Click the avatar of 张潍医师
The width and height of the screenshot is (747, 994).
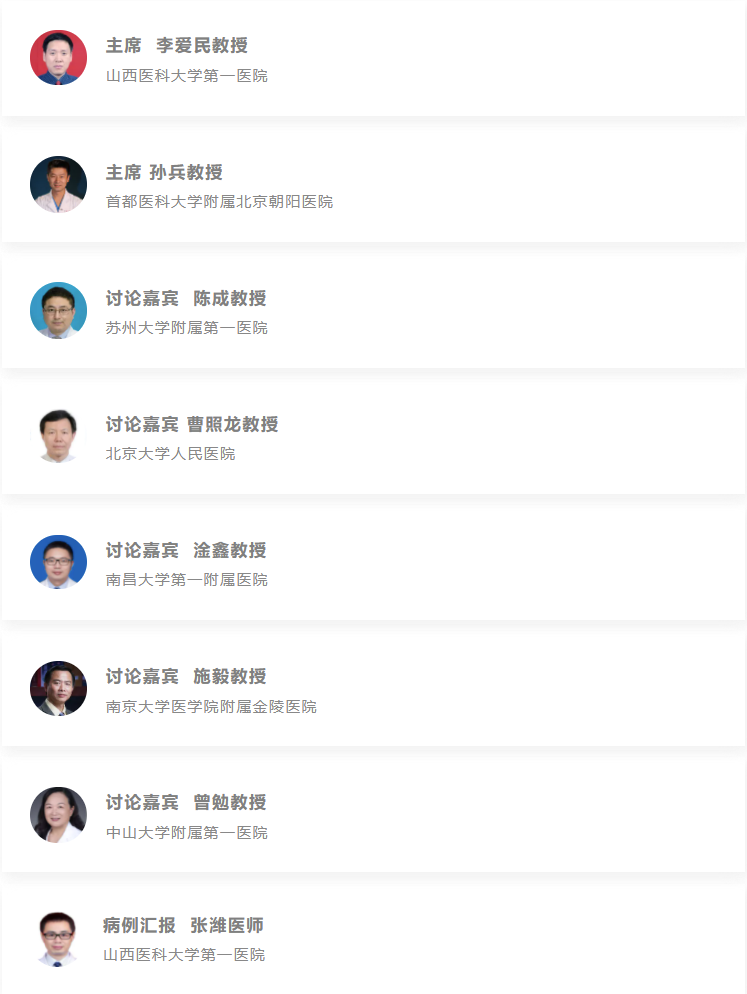click(58, 939)
